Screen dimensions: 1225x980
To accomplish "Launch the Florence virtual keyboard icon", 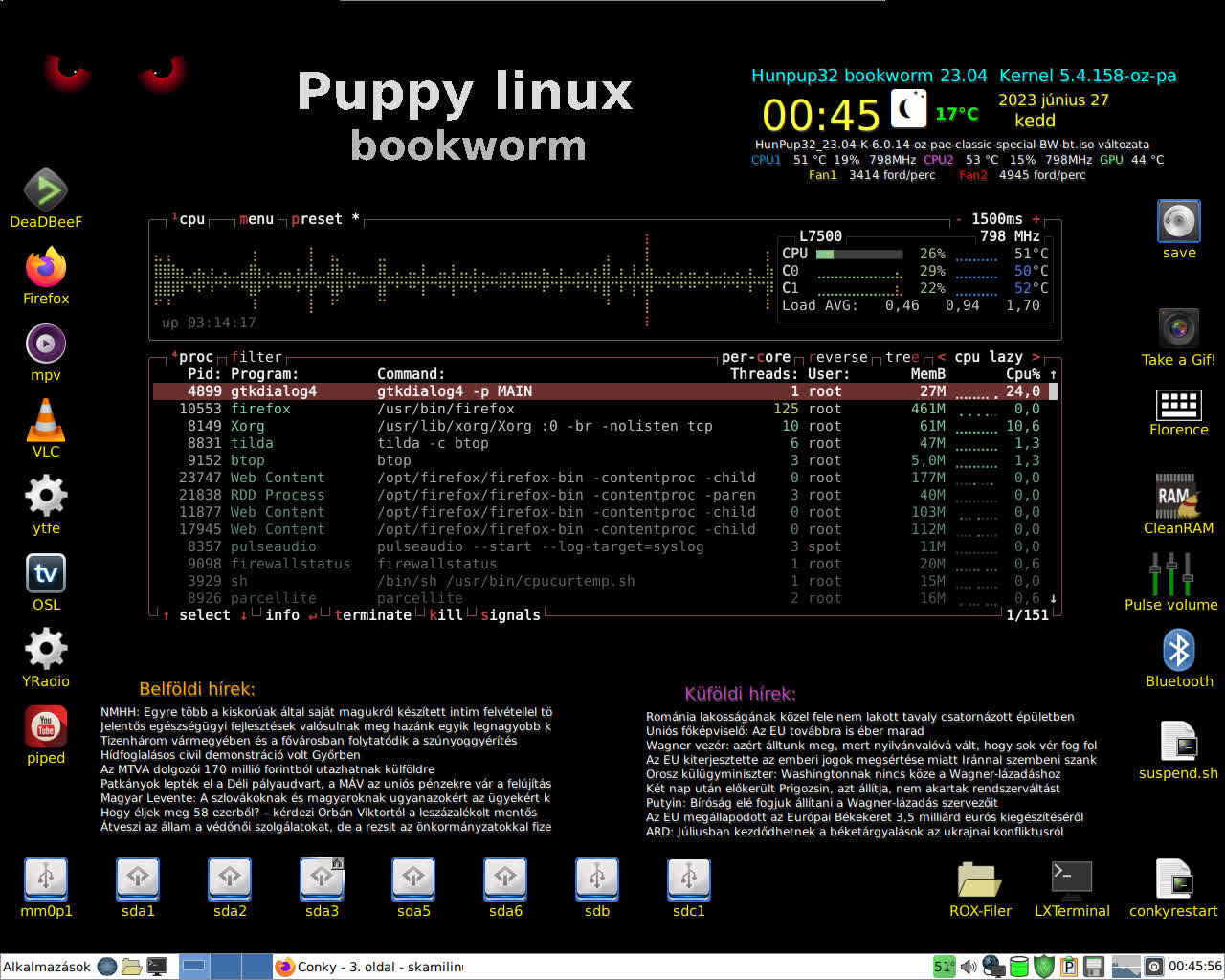I will pos(1179,405).
